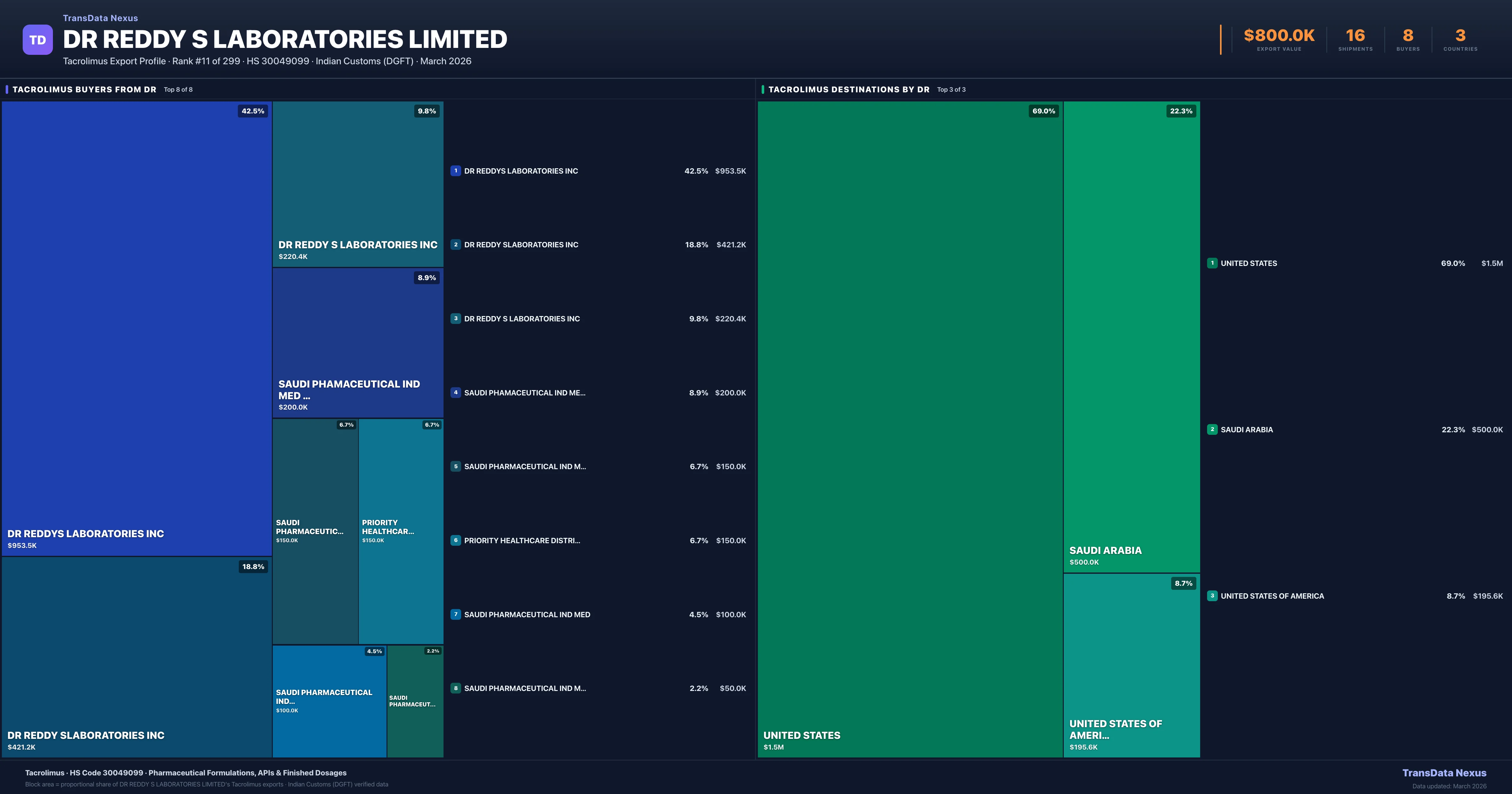Click rank badge 4 in buyers list
Viewport: 1512px width, 794px height.
point(455,392)
